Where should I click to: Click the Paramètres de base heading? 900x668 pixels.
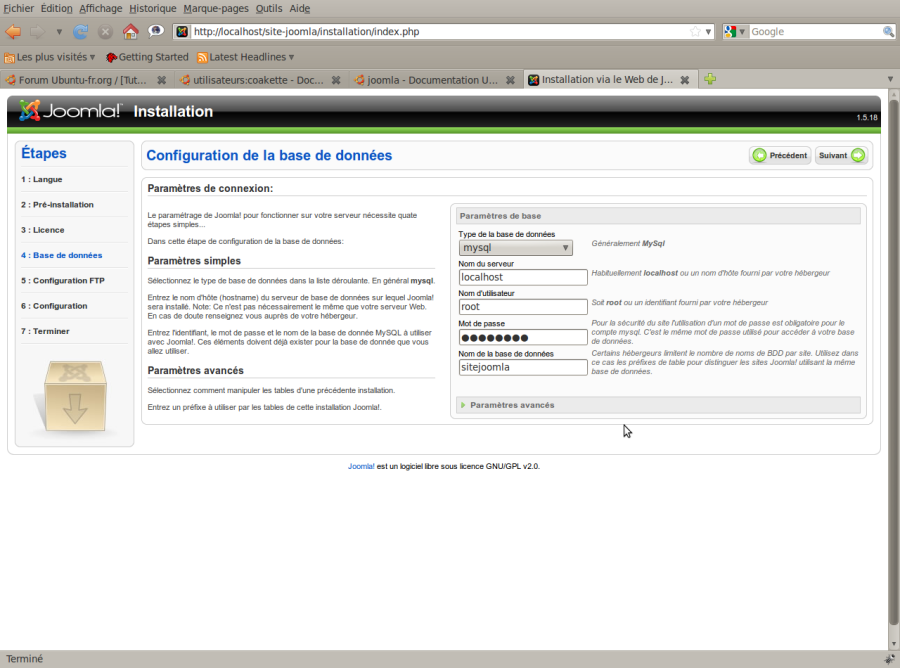pos(501,216)
